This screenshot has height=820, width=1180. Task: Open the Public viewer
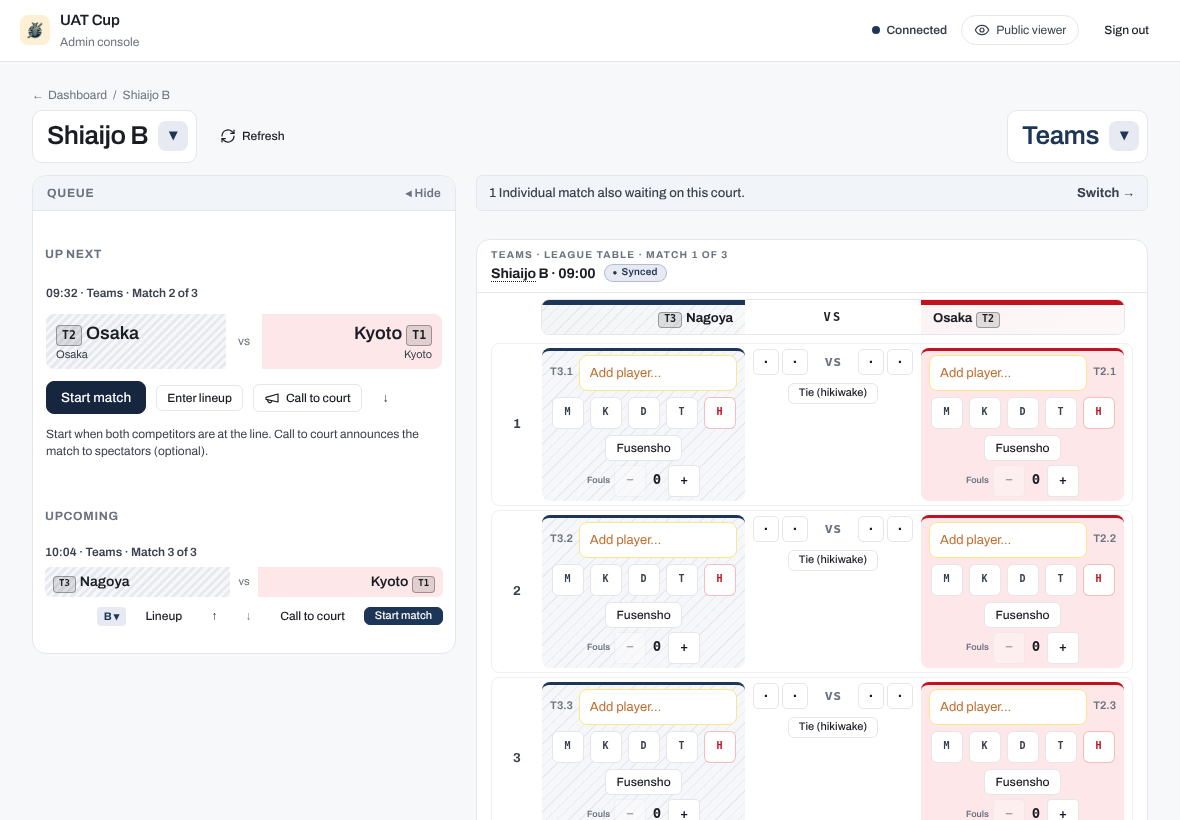click(x=1020, y=30)
